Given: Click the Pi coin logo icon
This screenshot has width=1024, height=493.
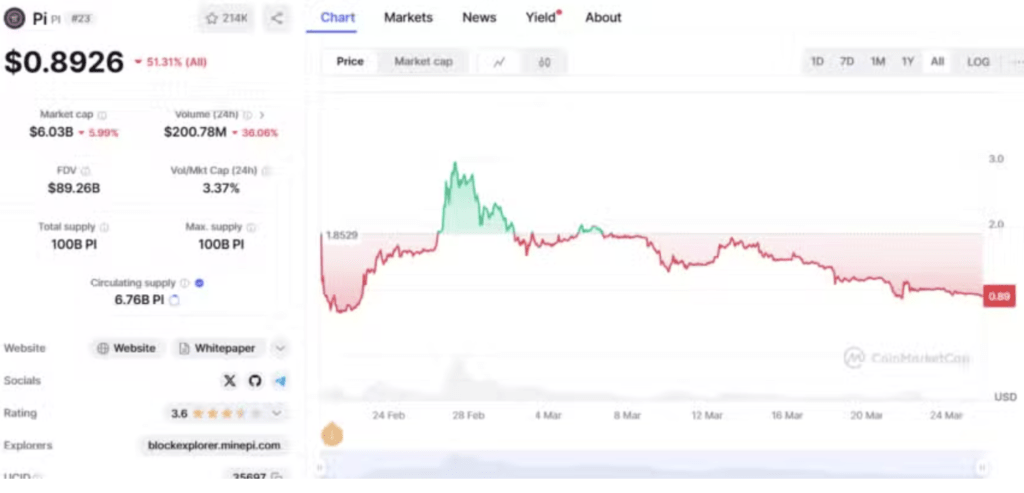Looking at the screenshot, I should point(14,18).
